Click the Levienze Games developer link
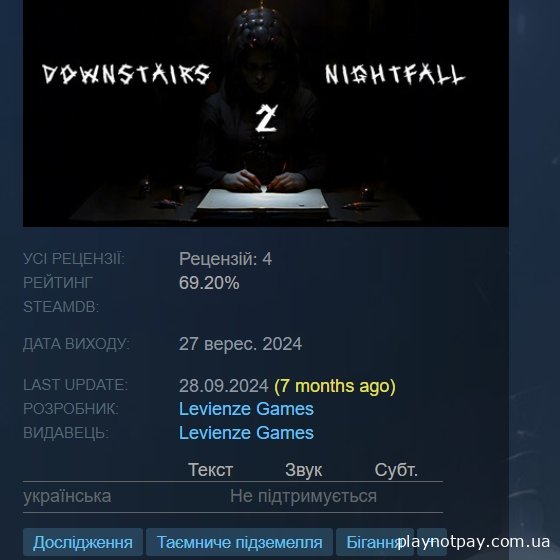Image resolution: width=560 pixels, height=560 pixels. [246, 409]
